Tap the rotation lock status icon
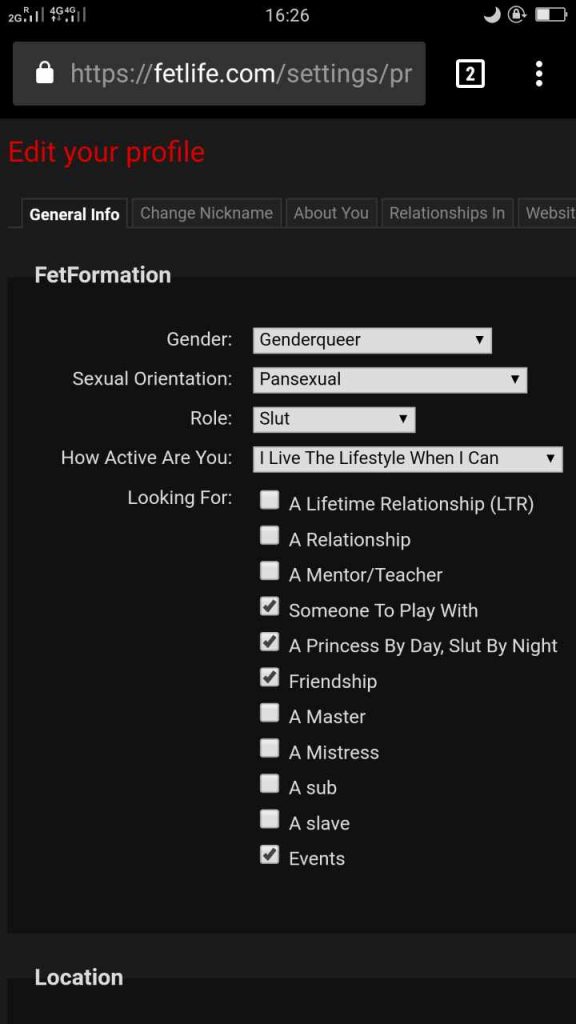Screen dimensions: 576x1024 tap(517, 14)
